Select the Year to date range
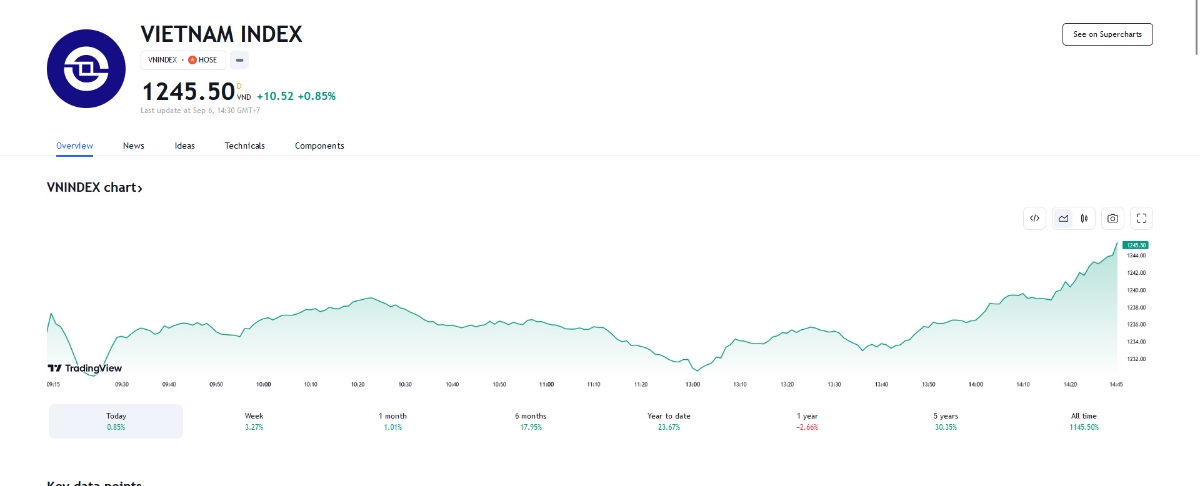The image size is (1200, 486). click(x=669, y=421)
